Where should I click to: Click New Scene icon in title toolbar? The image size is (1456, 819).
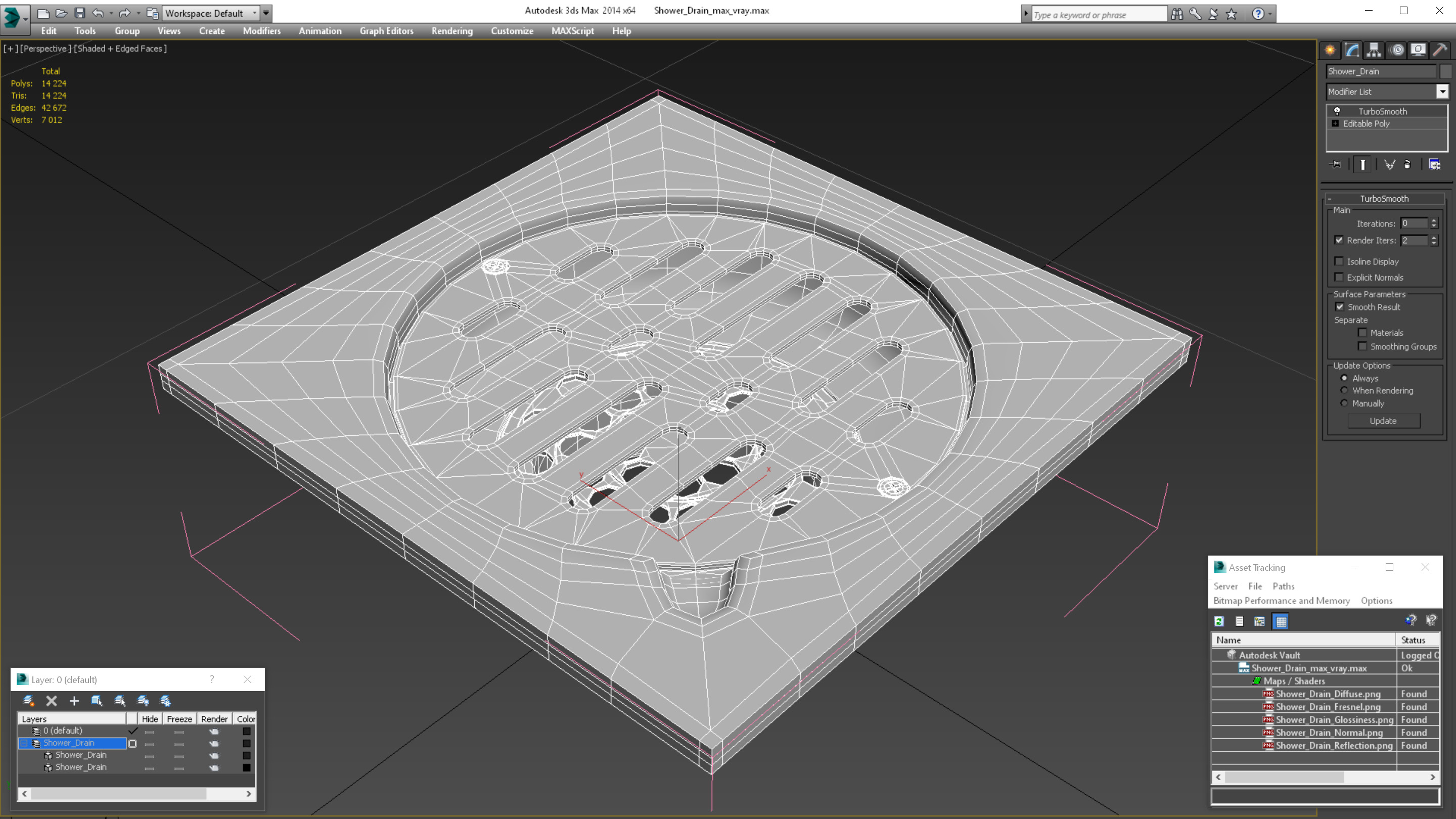(43, 13)
